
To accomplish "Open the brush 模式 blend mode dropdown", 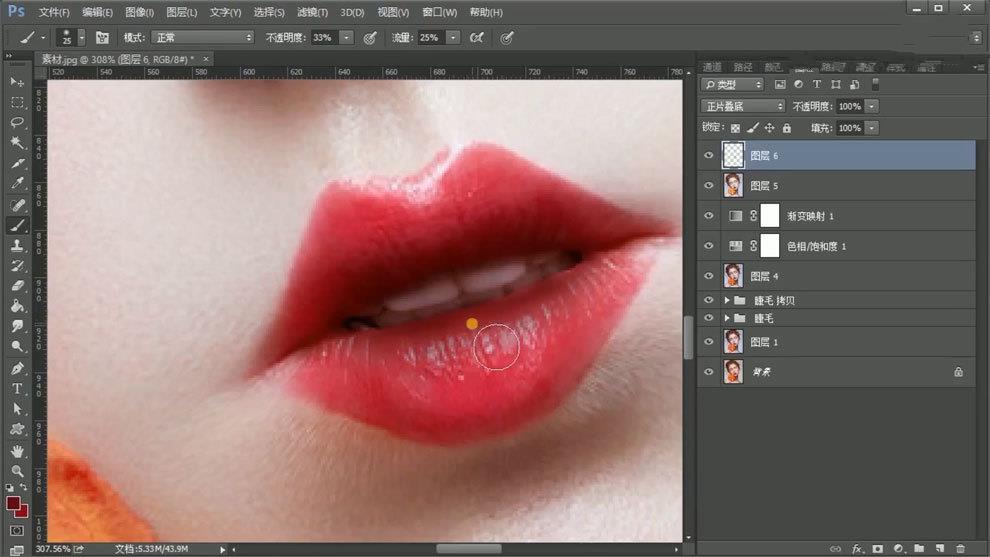I will coord(203,37).
